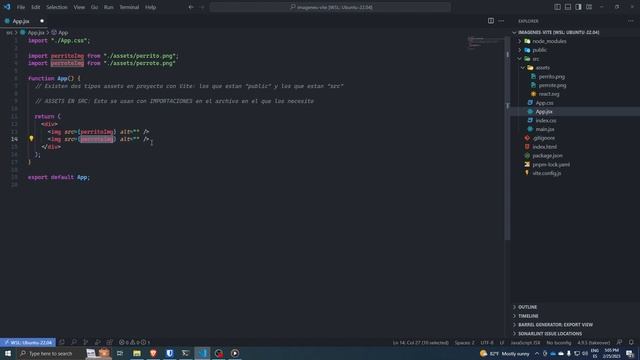Open the Edit menu

(36, 7)
